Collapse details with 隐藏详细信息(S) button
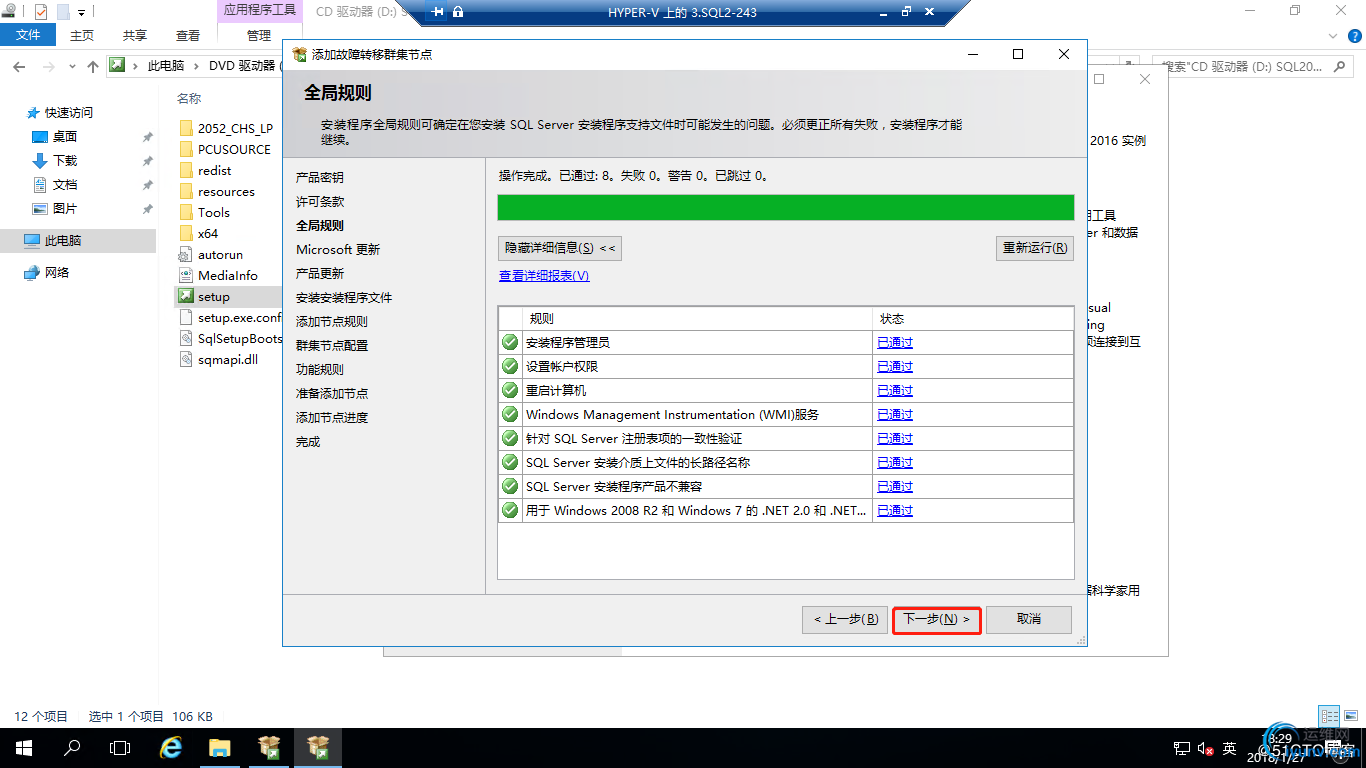Screen dimensions: 1366x768 click(560, 248)
